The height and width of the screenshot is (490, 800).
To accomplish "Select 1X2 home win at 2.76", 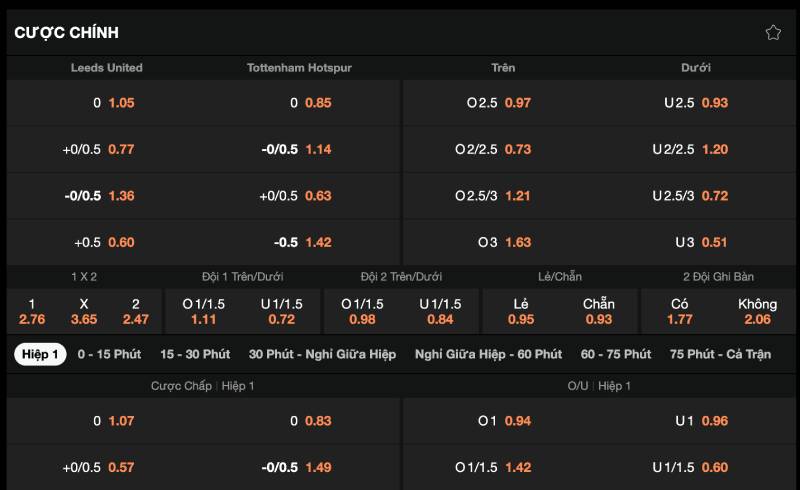I will pos(32,311).
